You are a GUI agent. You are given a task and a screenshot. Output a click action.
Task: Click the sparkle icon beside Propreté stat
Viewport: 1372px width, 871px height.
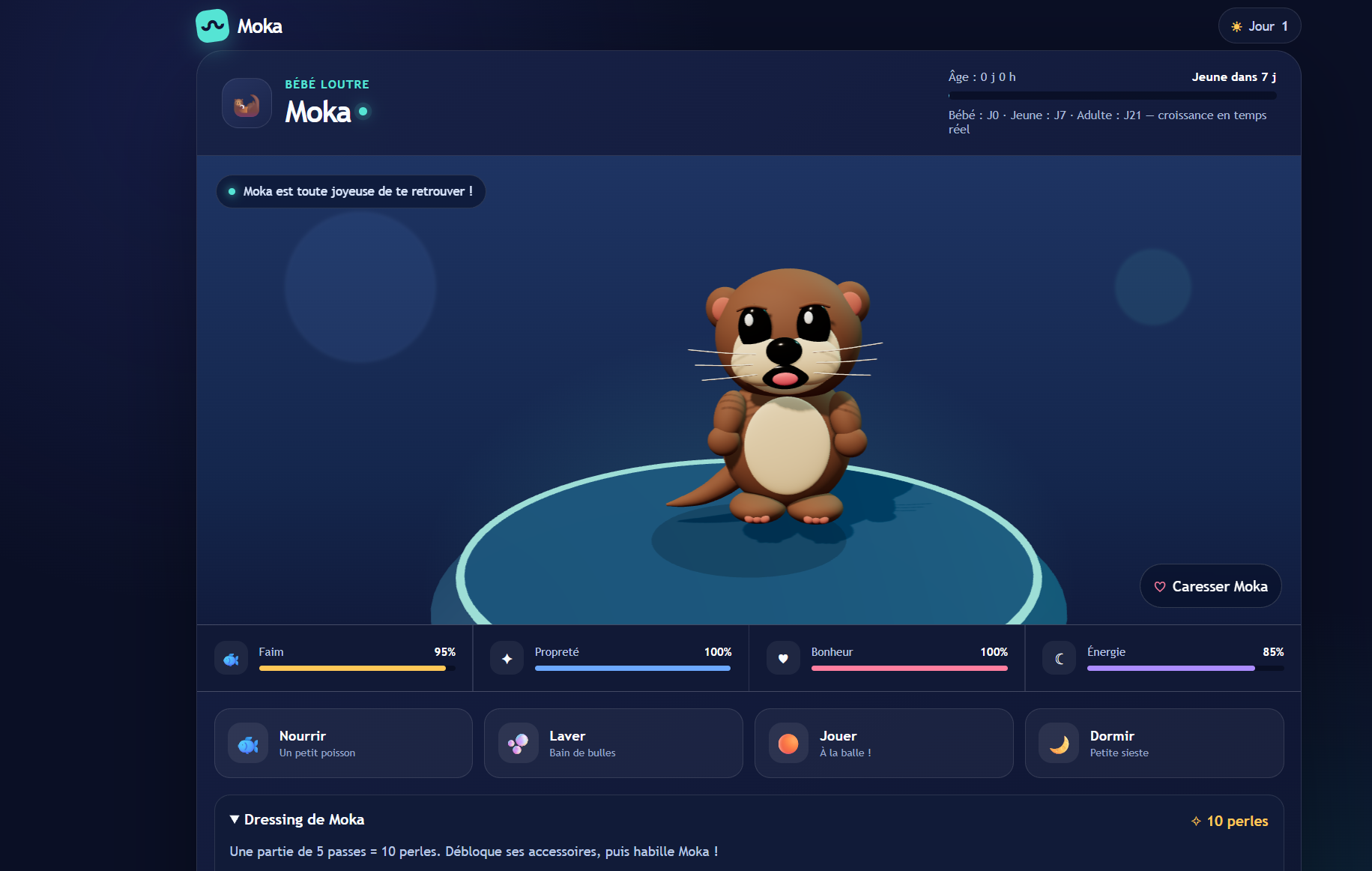tap(507, 659)
